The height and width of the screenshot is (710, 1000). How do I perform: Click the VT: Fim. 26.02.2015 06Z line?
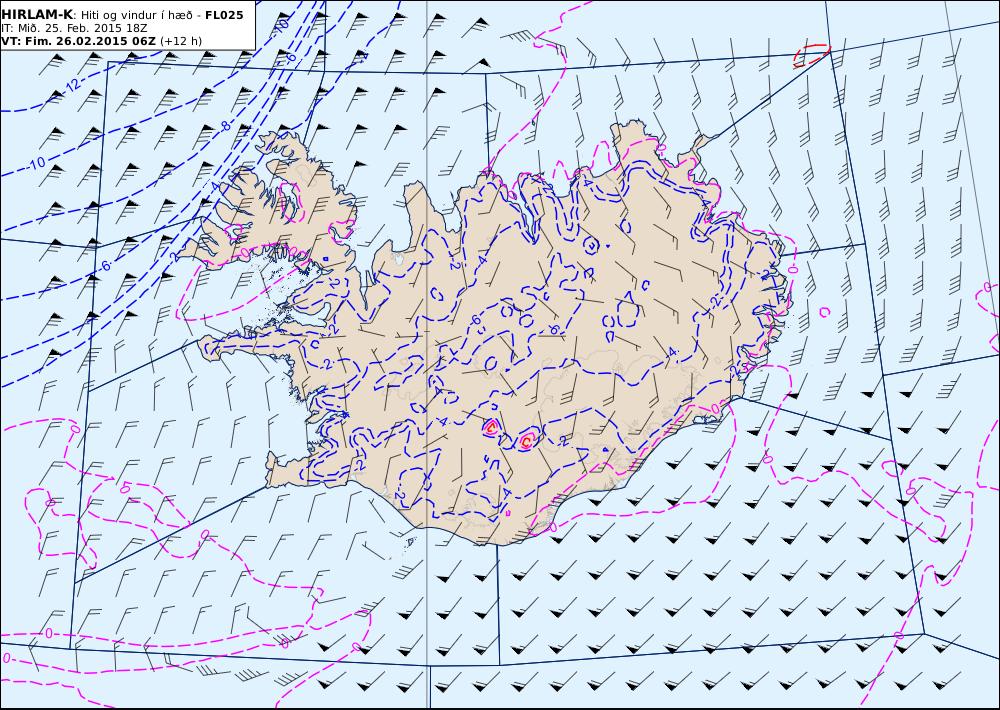[78, 41]
